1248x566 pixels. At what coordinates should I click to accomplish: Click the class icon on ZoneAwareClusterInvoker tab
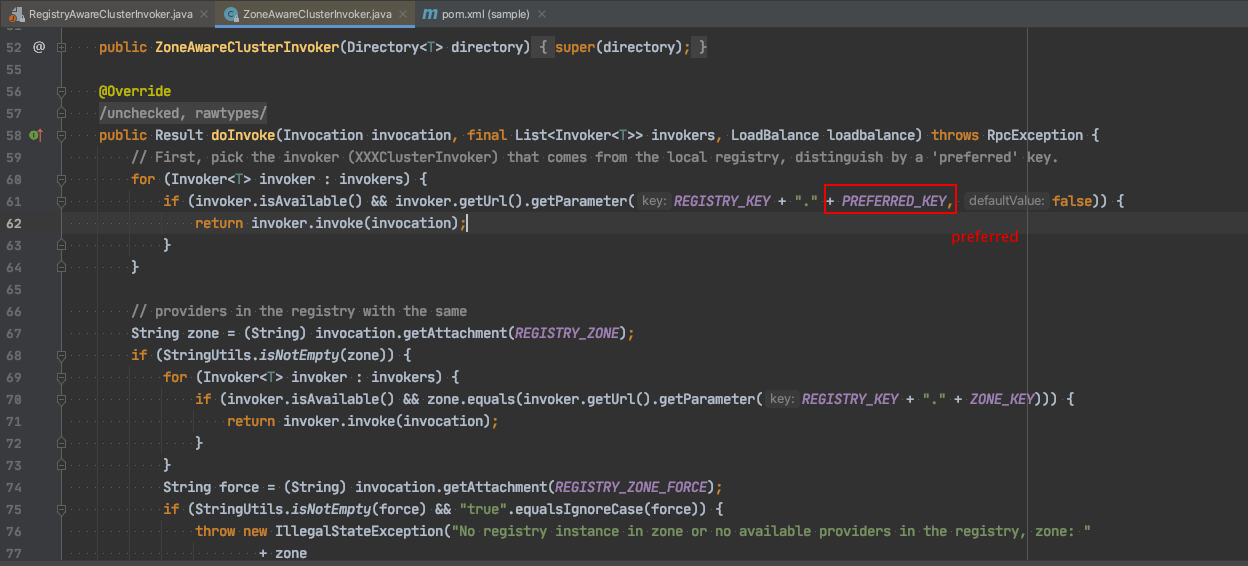[x=231, y=14]
